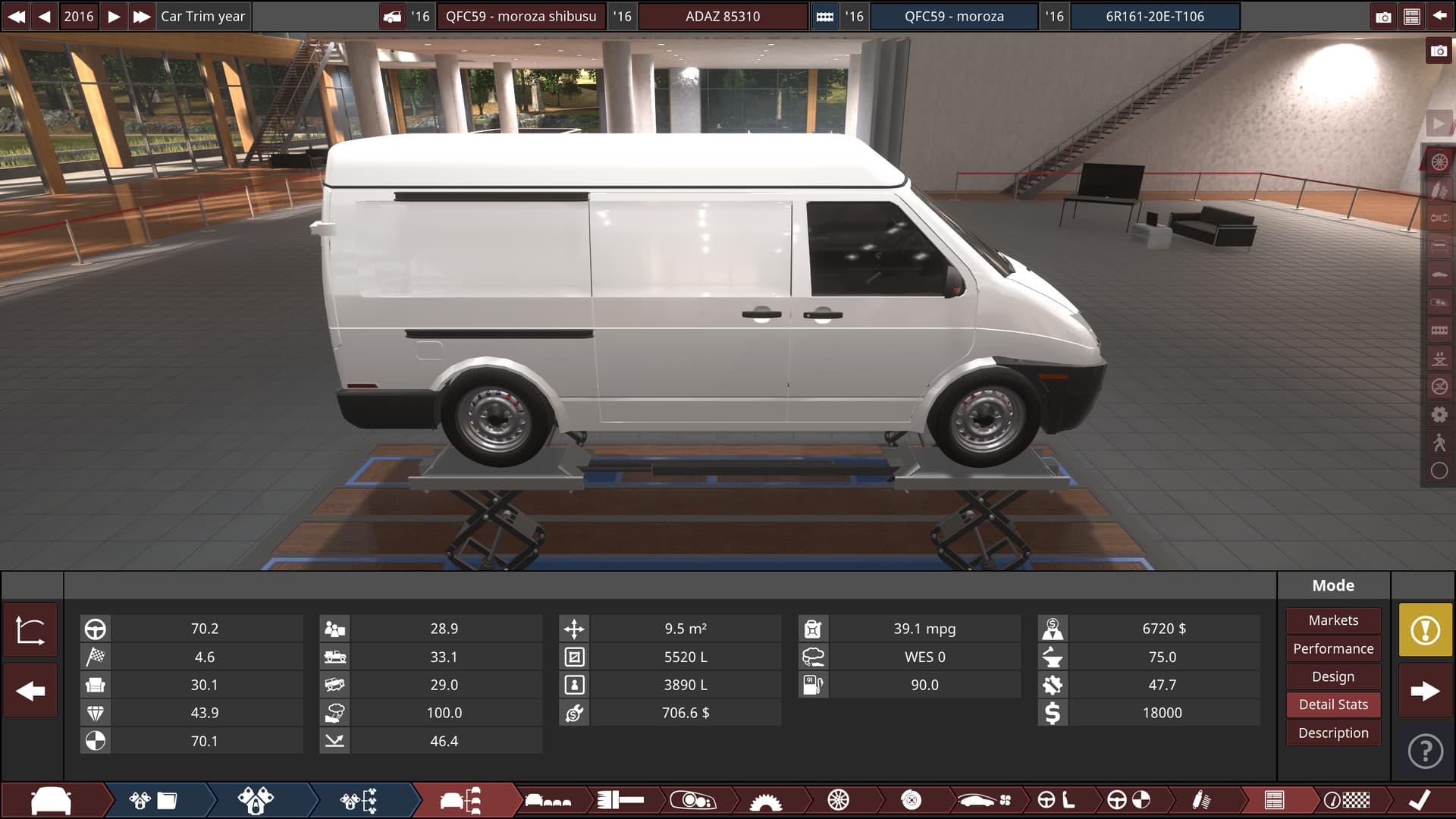The image size is (1456, 819).
Task: Open the brake disc tab
Action: point(911,800)
